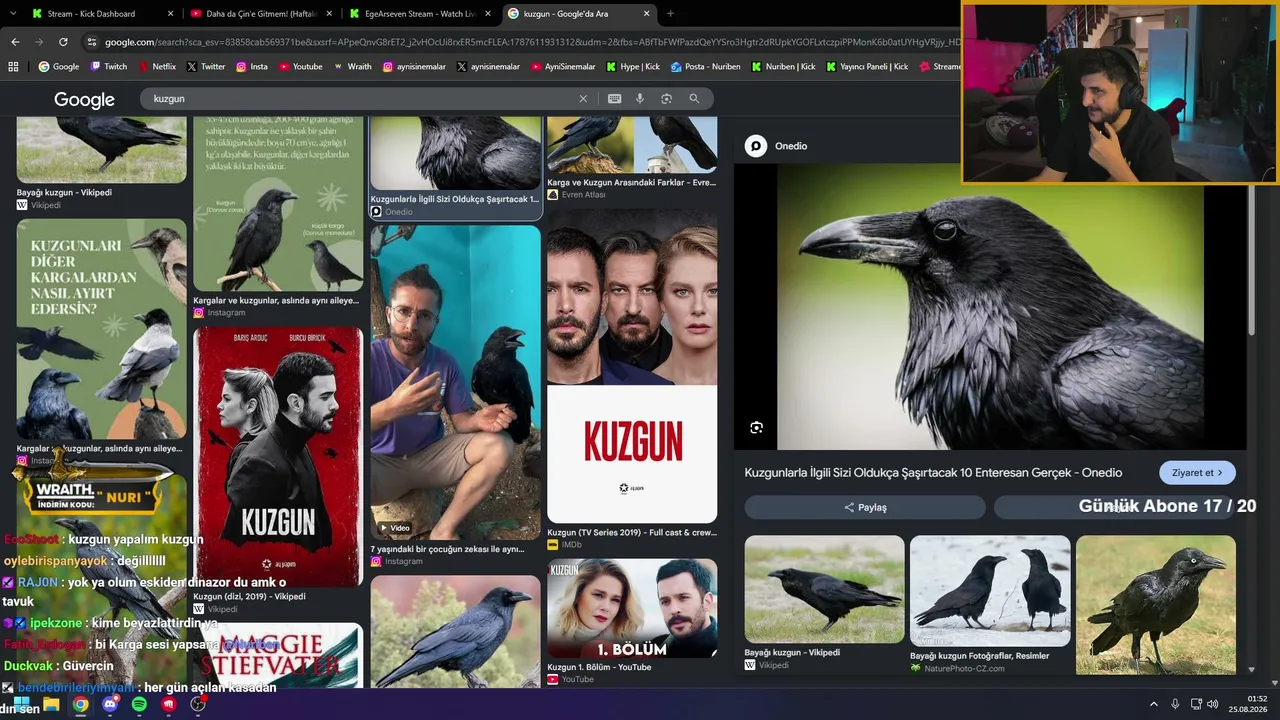Open the Twitch bookmark

(x=109, y=67)
